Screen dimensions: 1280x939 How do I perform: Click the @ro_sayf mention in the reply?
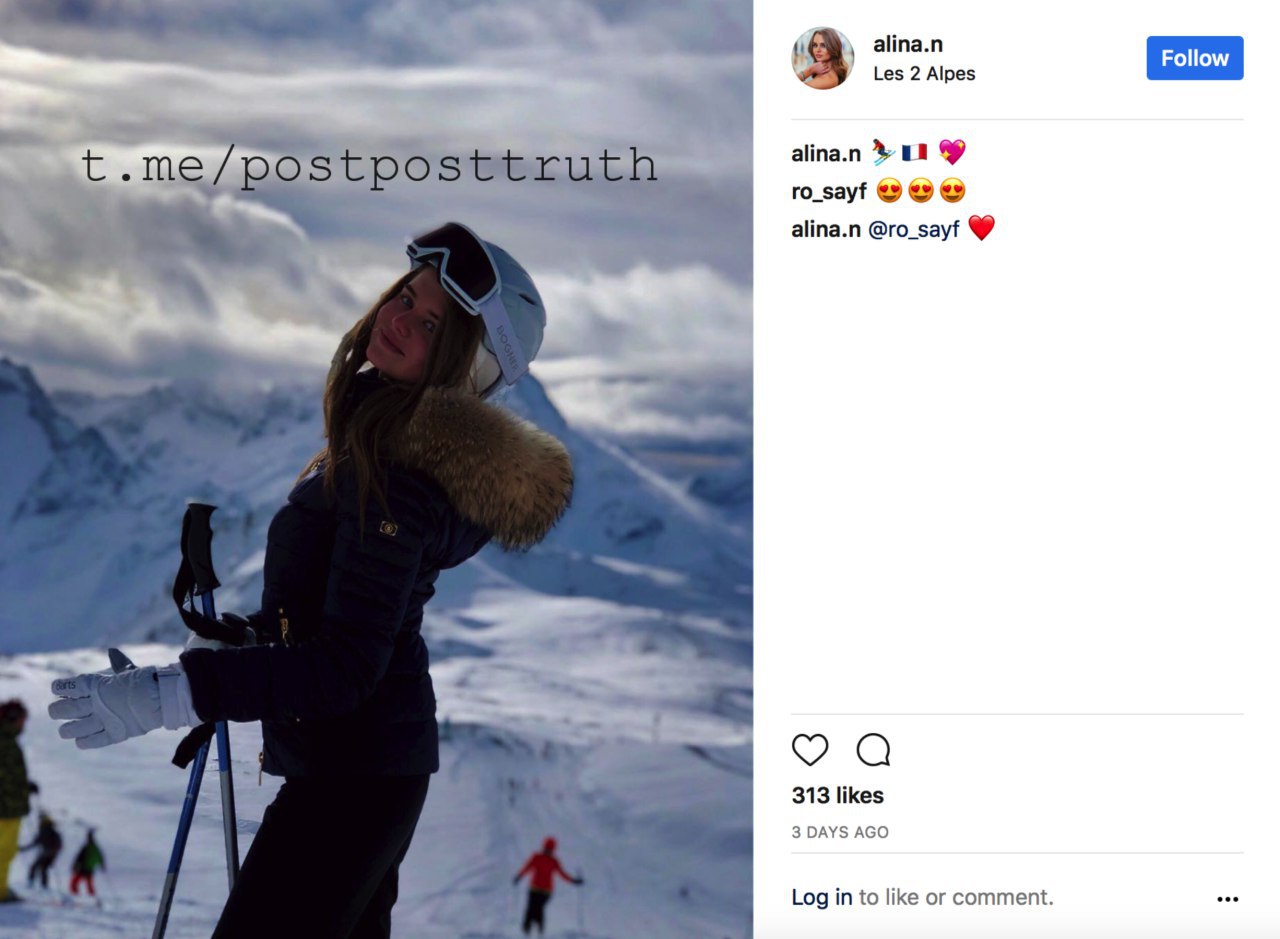tap(913, 230)
